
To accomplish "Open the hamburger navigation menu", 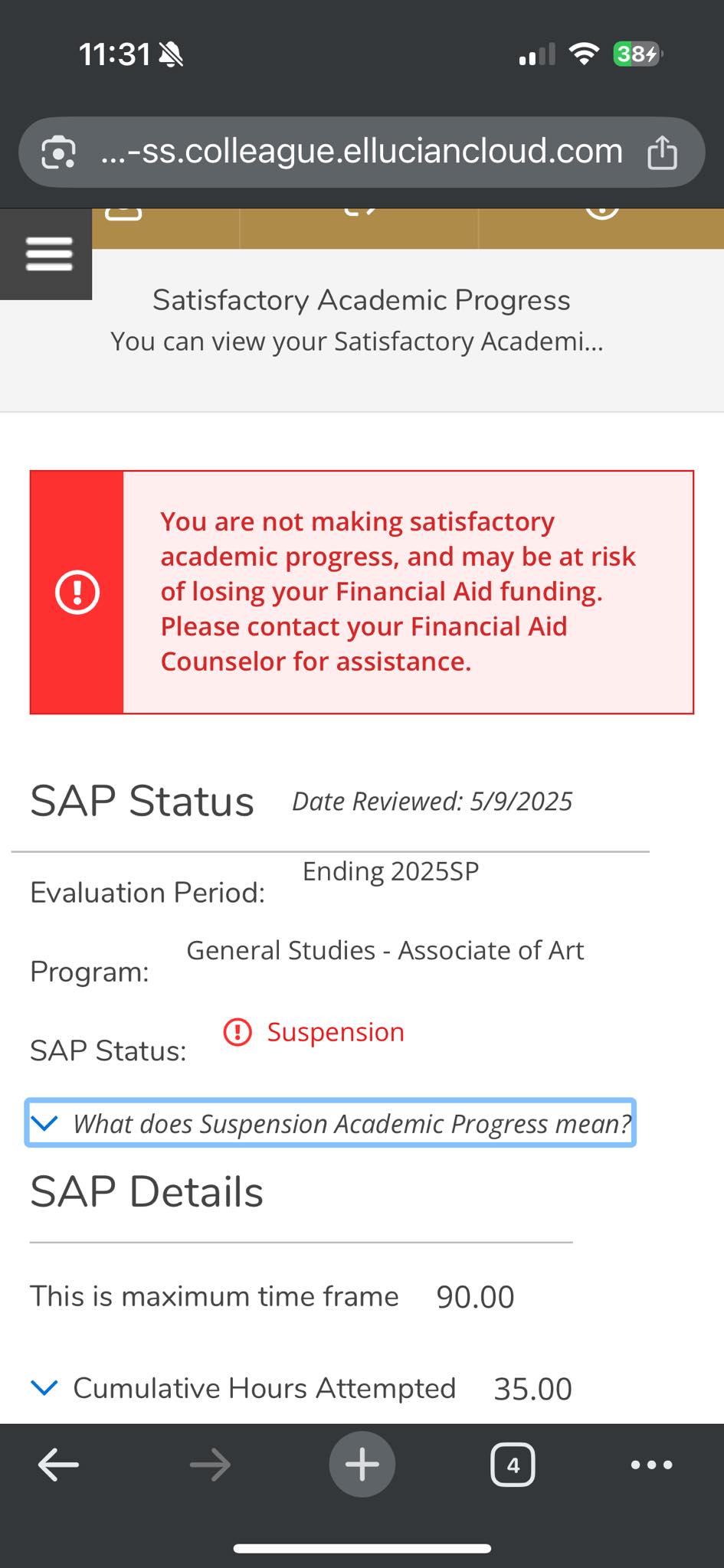I will coord(48,253).
